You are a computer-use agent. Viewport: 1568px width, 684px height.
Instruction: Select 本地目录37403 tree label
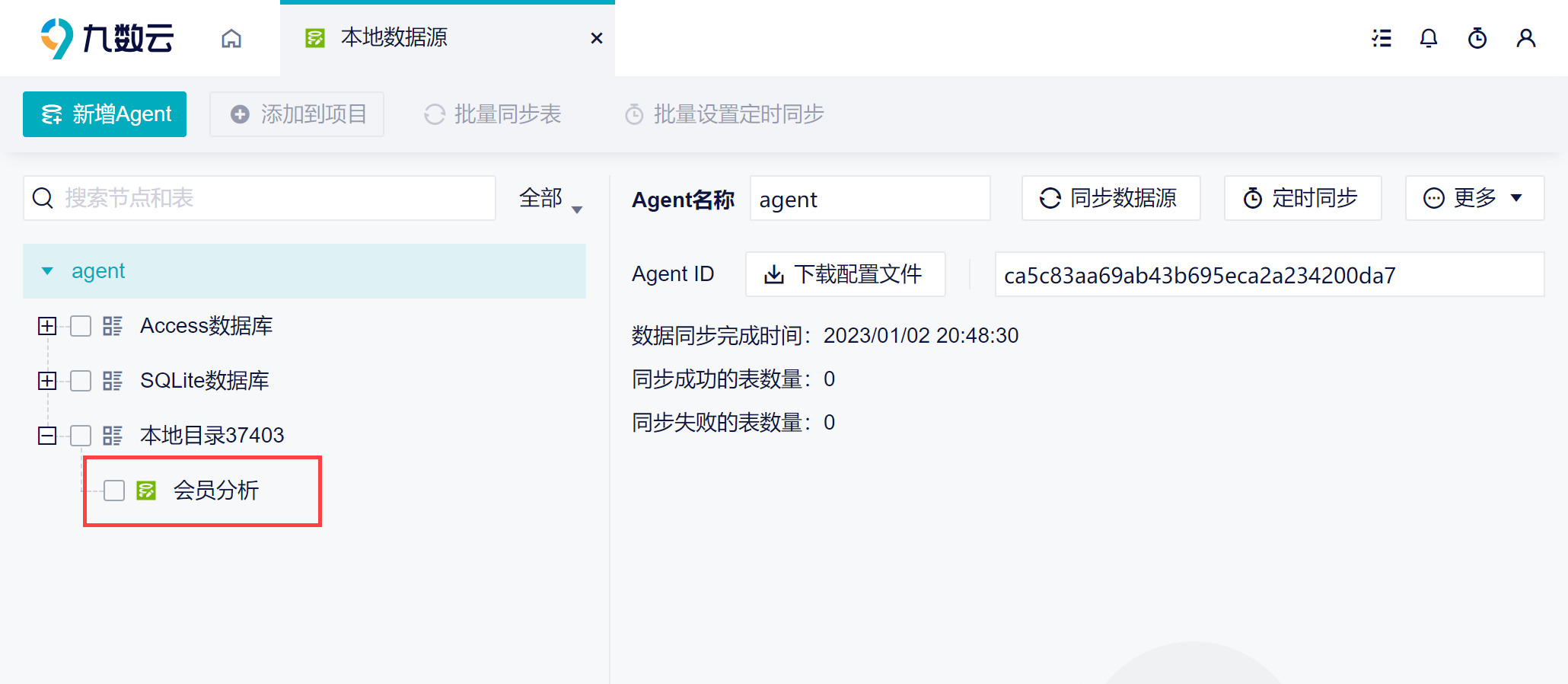click(212, 436)
